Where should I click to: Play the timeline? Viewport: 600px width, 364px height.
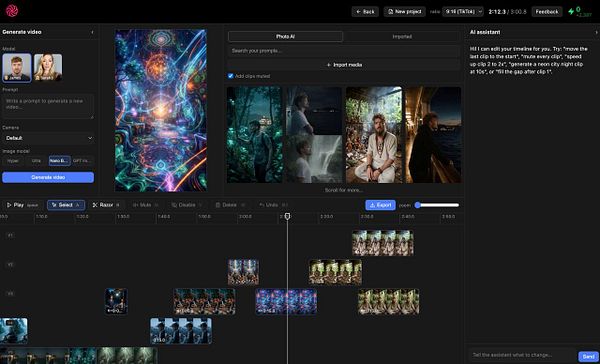(x=22, y=205)
